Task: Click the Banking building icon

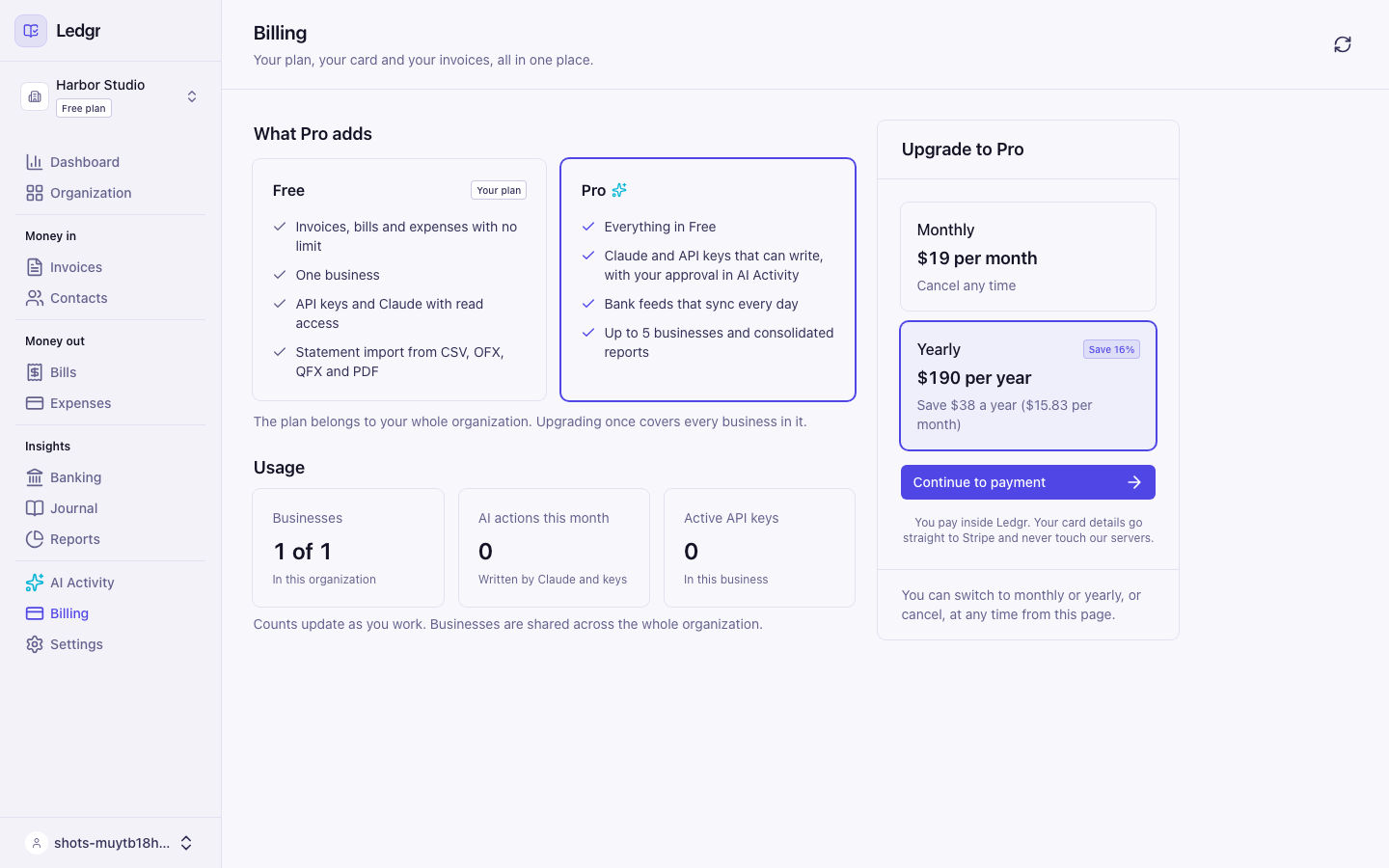Action: tap(35, 477)
